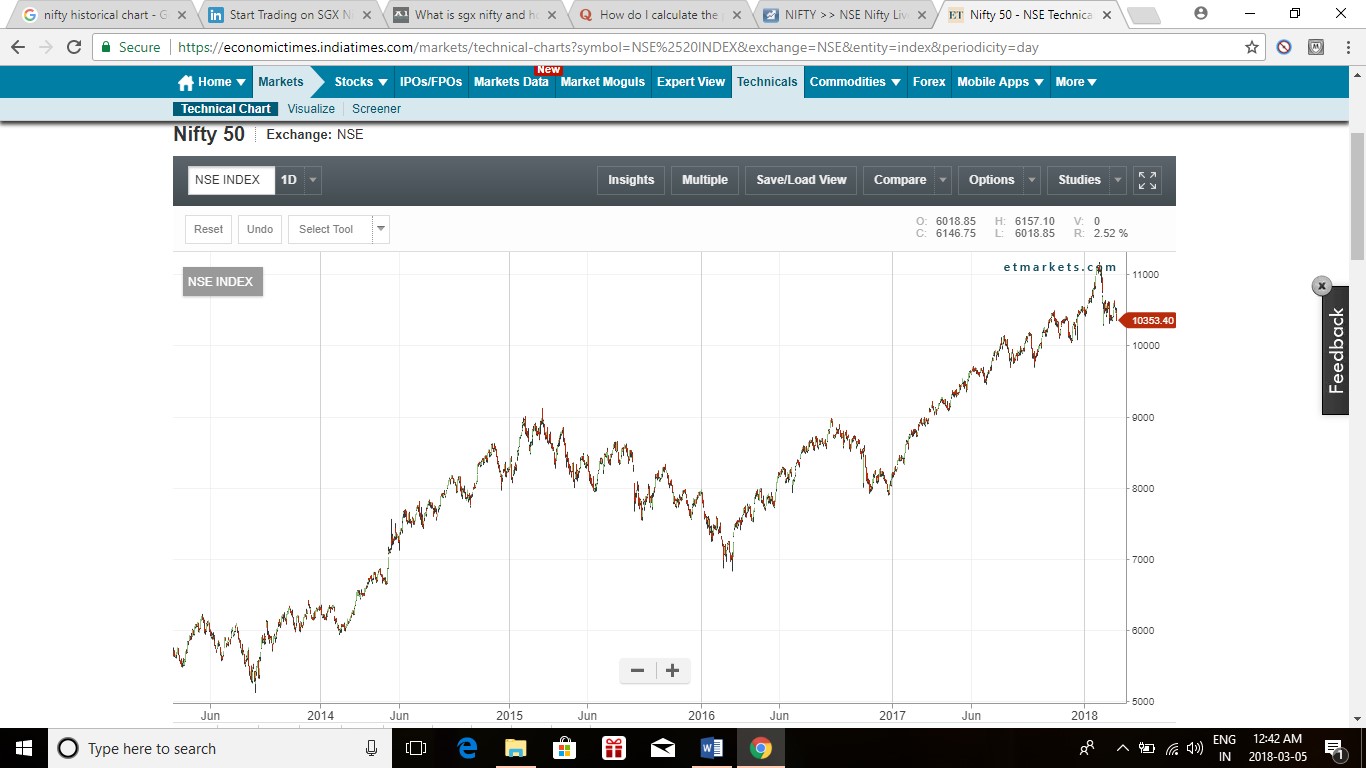1366x768 pixels.
Task: Open the Chrome profile icon
Action: (1201, 13)
